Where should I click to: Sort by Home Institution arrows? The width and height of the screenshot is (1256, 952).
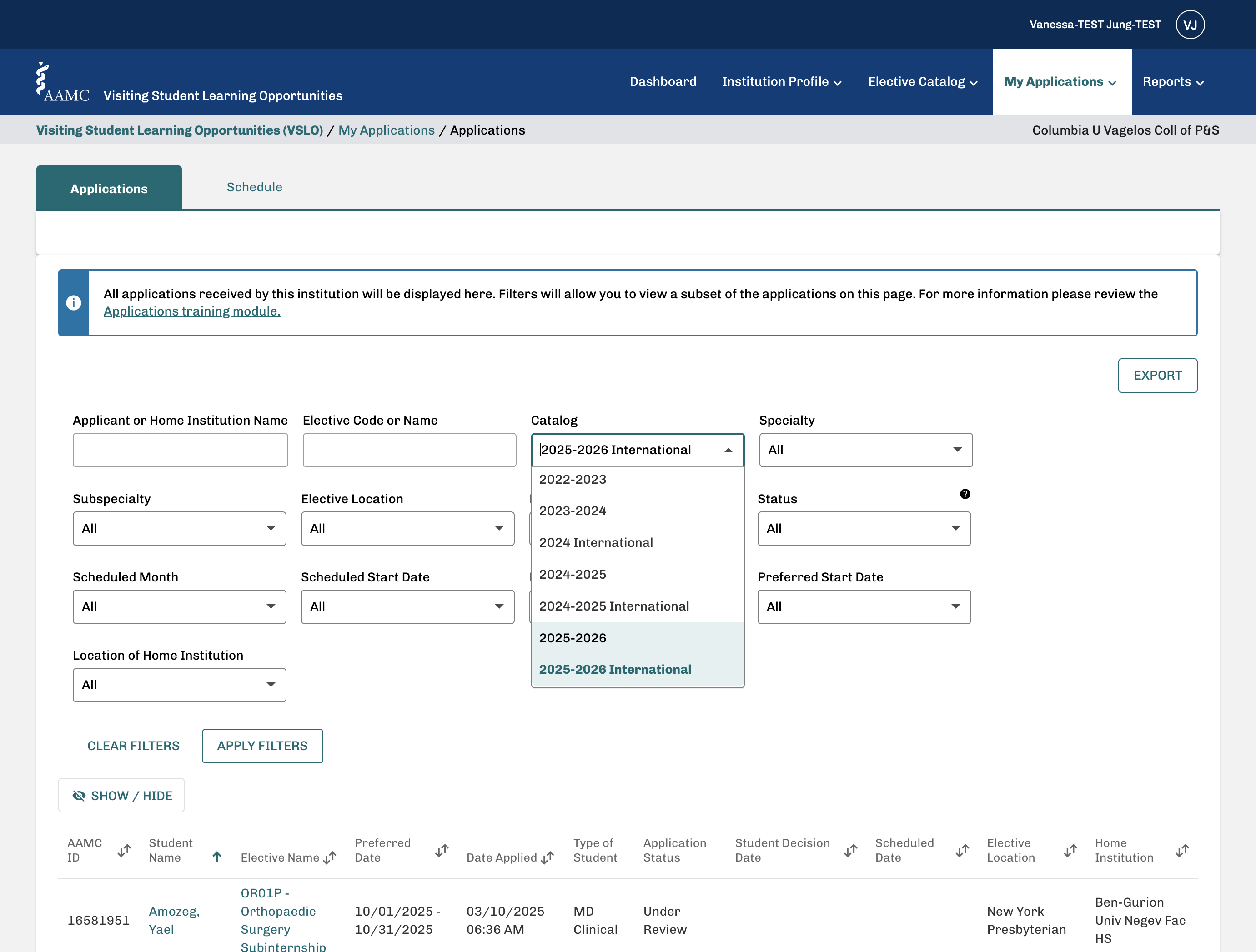1182,850
